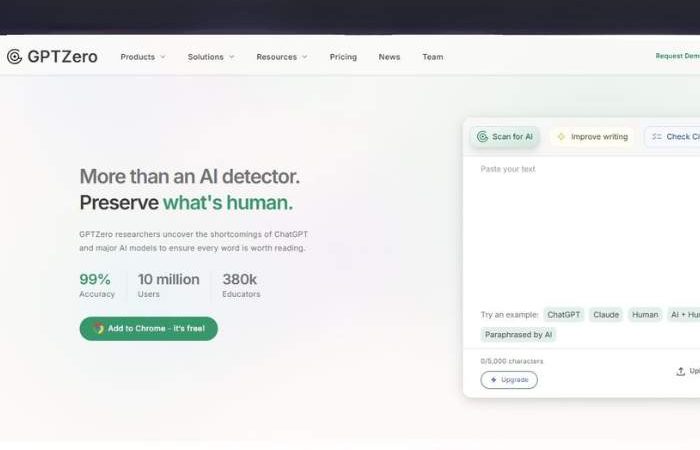Screen dimensions: 700x450
Task: Click the Products chevron arrow
Action: click(x=162, y=57)
